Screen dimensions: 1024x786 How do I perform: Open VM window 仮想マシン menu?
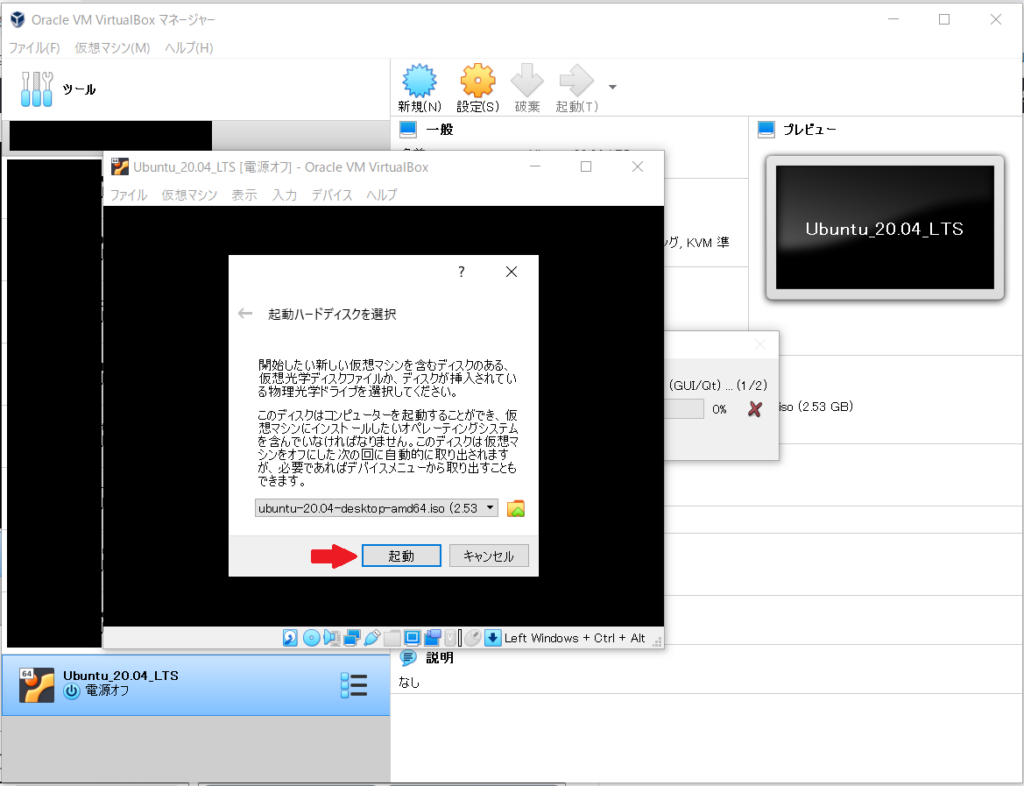[189, 195]
